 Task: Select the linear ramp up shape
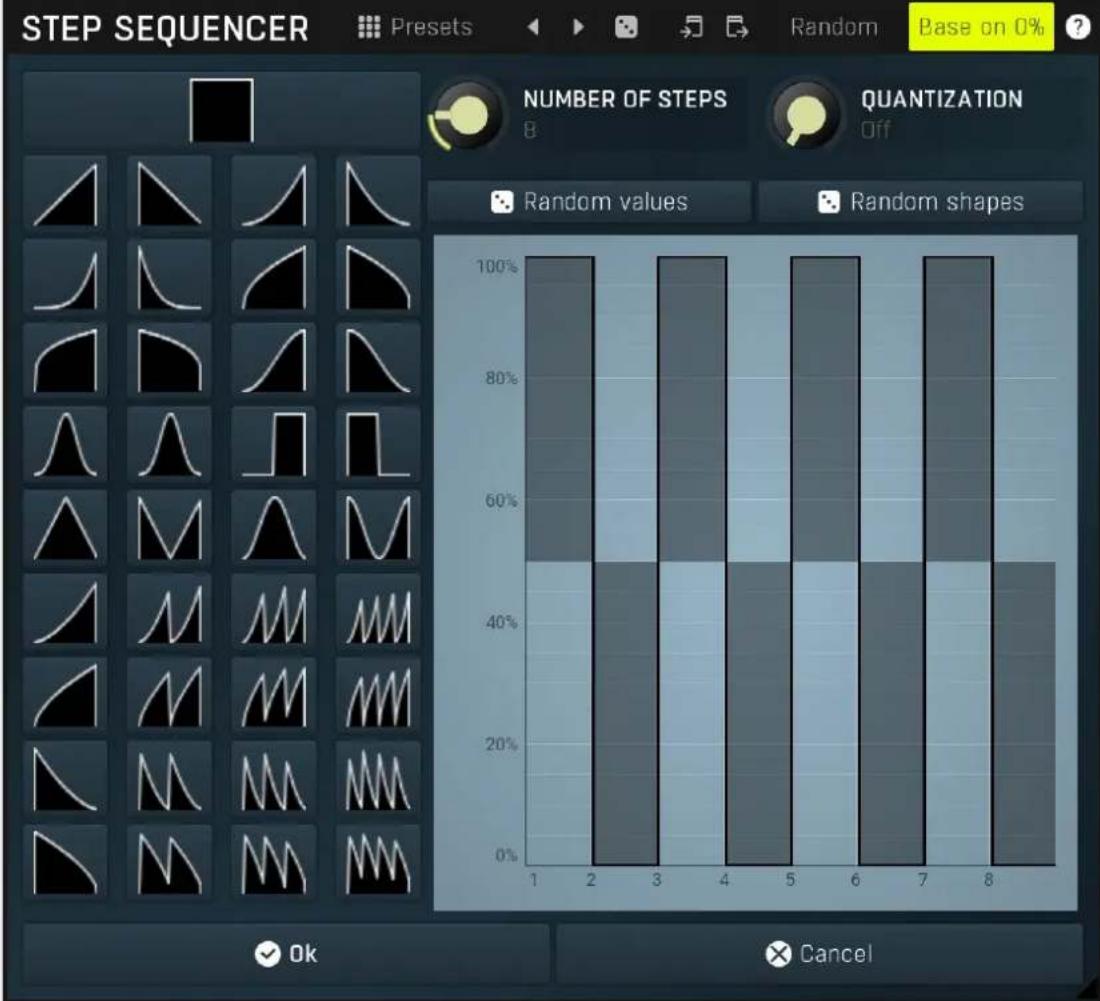pos(65,194)
